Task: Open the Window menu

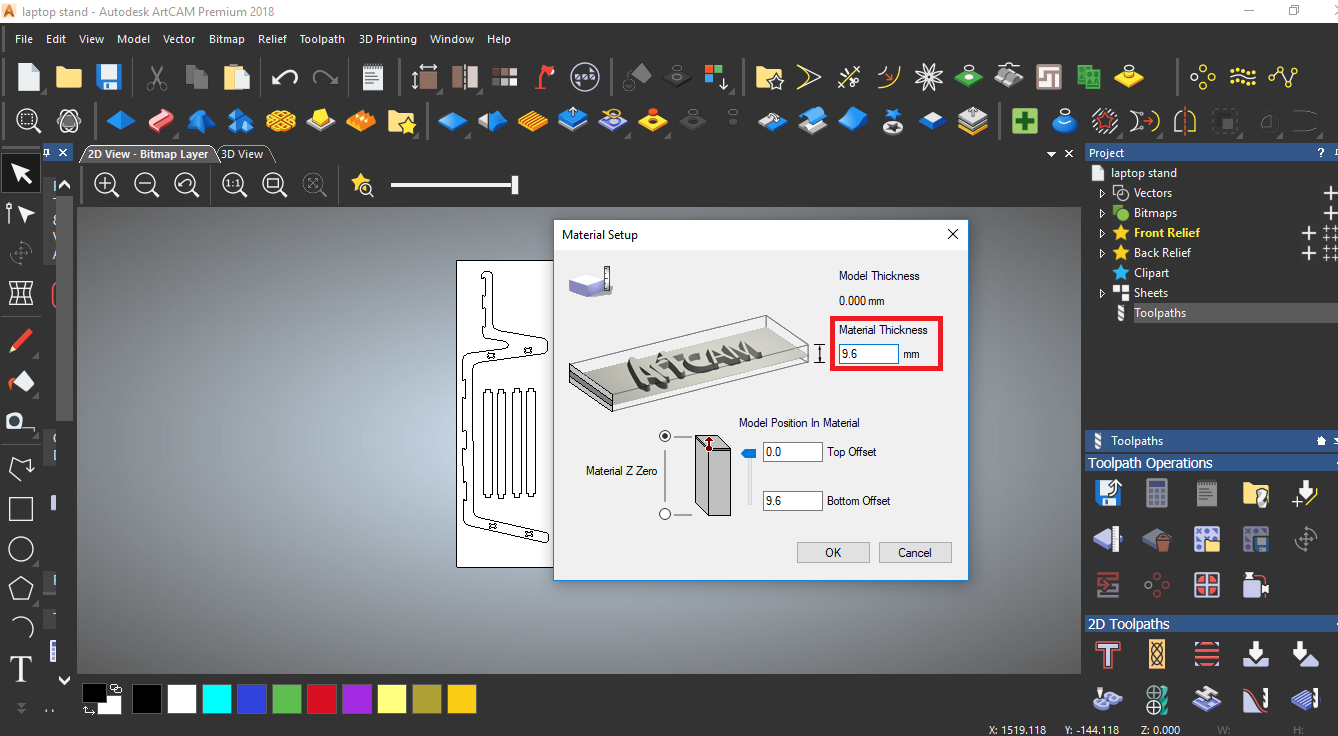Action: tap(452, 39)
